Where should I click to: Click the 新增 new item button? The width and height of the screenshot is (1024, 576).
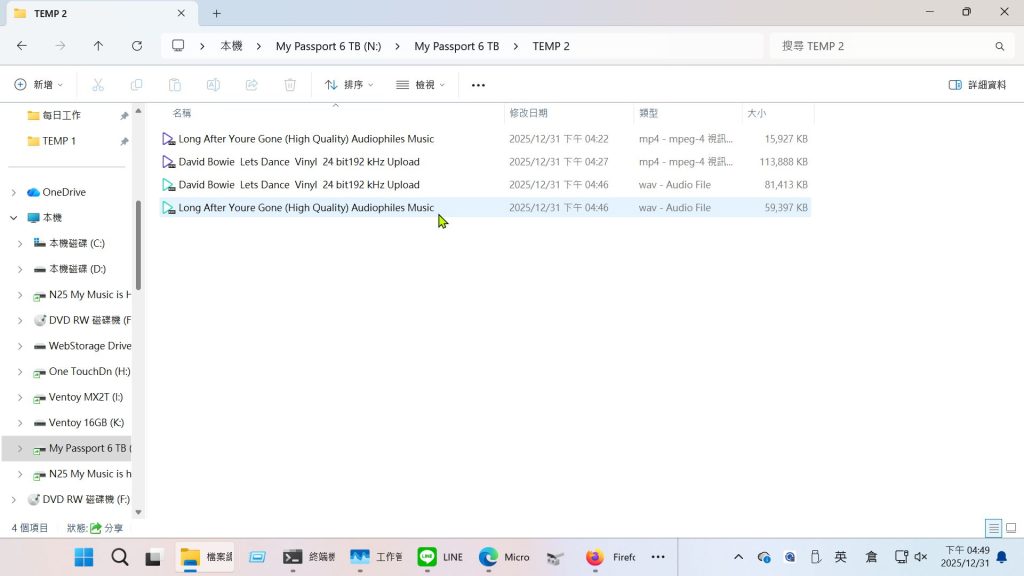[x=39, y=85]
